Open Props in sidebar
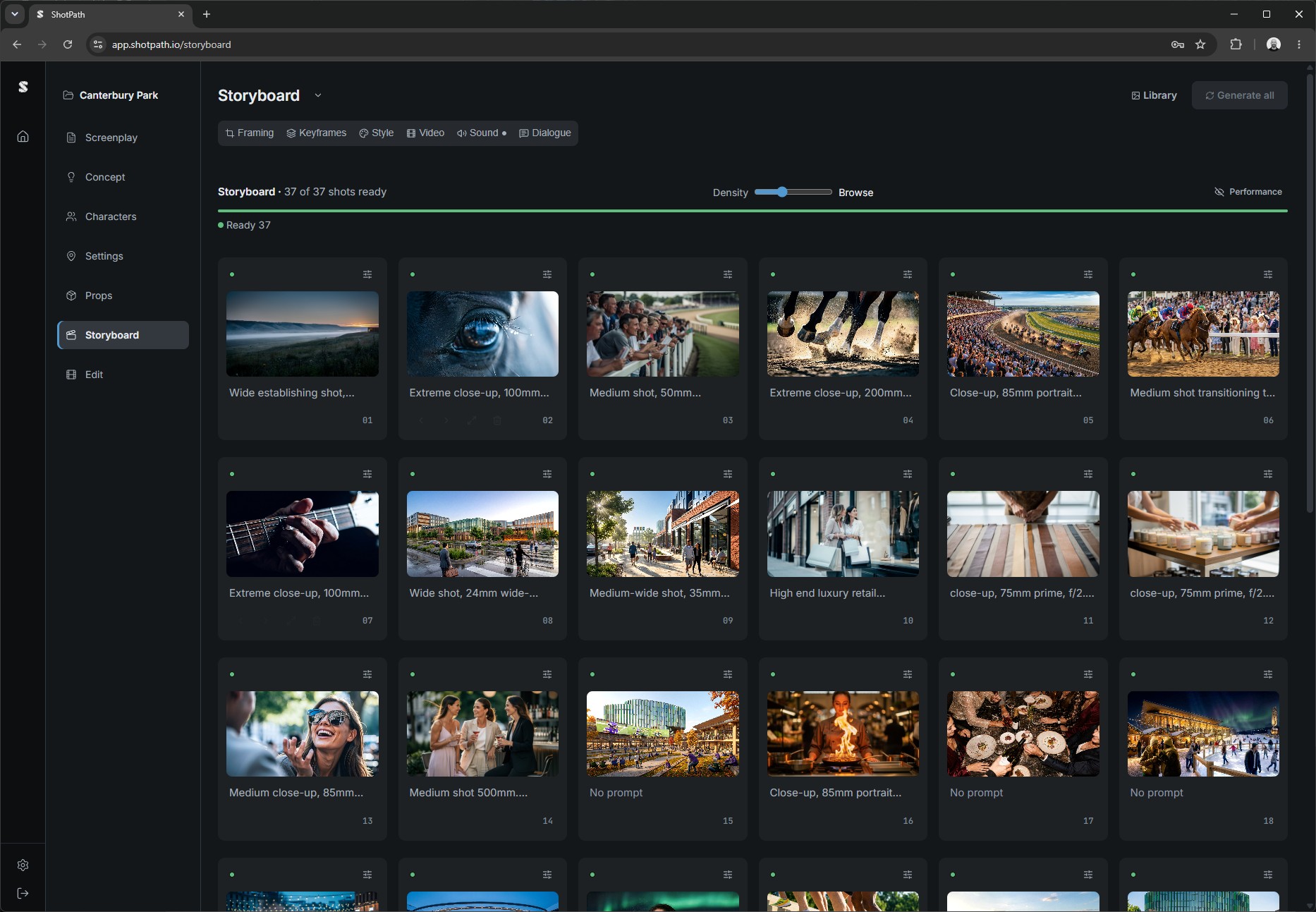 123,296
